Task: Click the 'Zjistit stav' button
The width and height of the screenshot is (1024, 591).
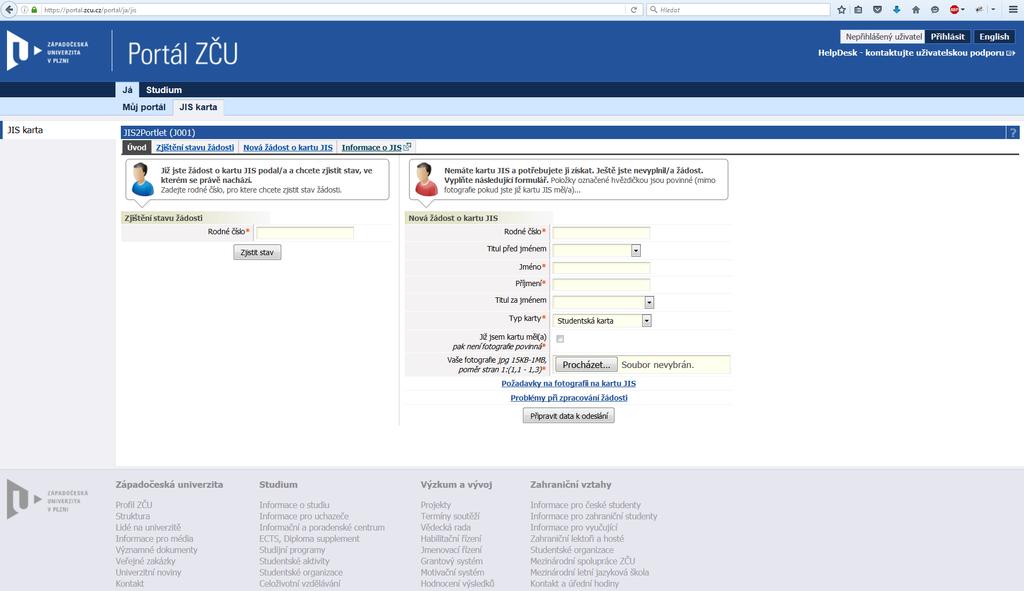Action: [257, 252]
